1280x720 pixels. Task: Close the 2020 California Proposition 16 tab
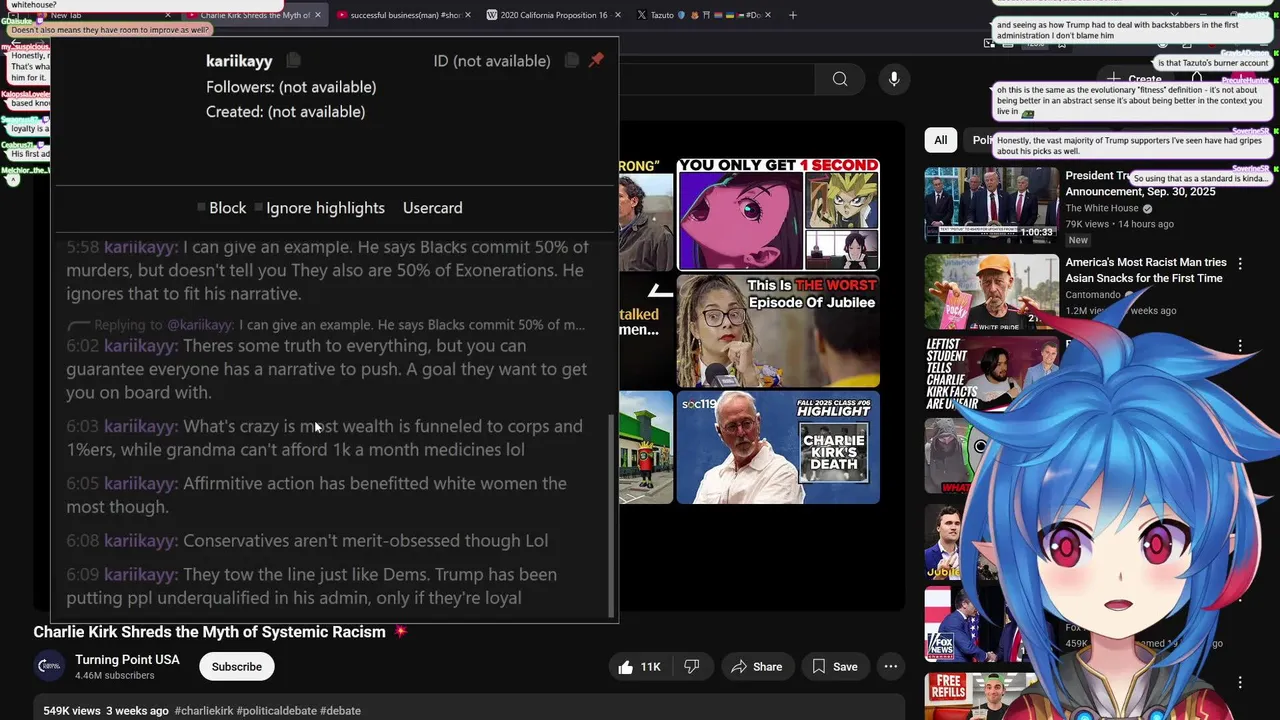tap(617, 15)
